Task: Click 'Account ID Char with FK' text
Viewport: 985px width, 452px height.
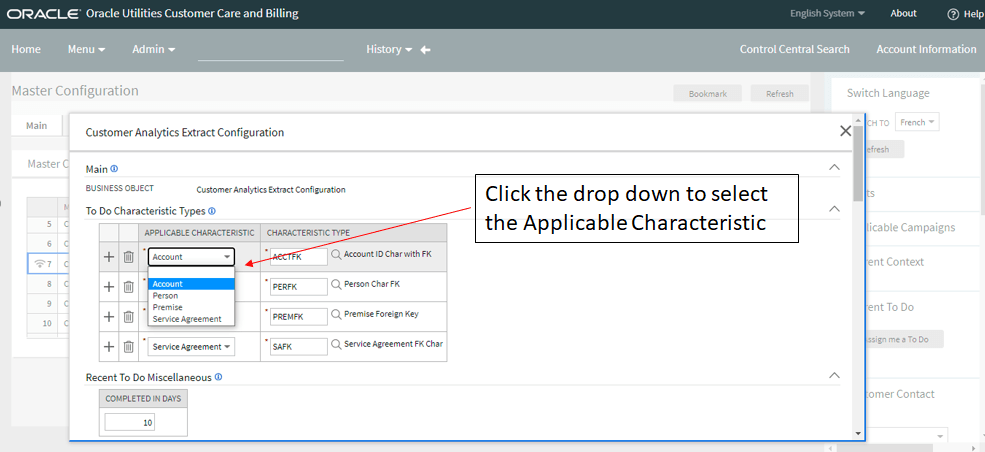Action: click(x=388, y=254)
